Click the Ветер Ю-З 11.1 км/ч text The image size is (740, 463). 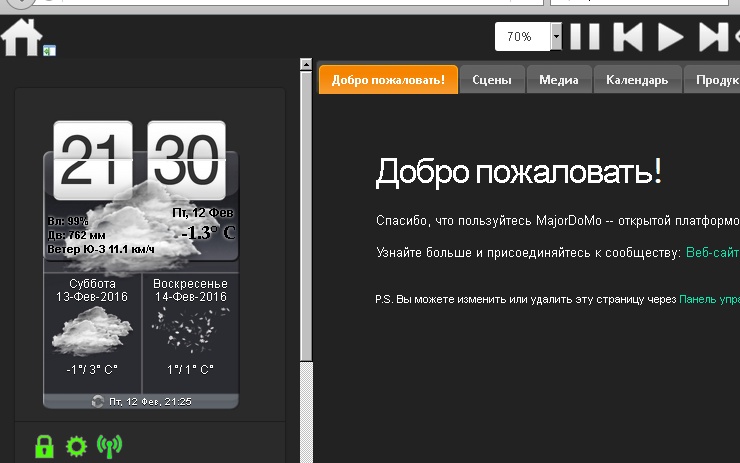click(101, 249)
